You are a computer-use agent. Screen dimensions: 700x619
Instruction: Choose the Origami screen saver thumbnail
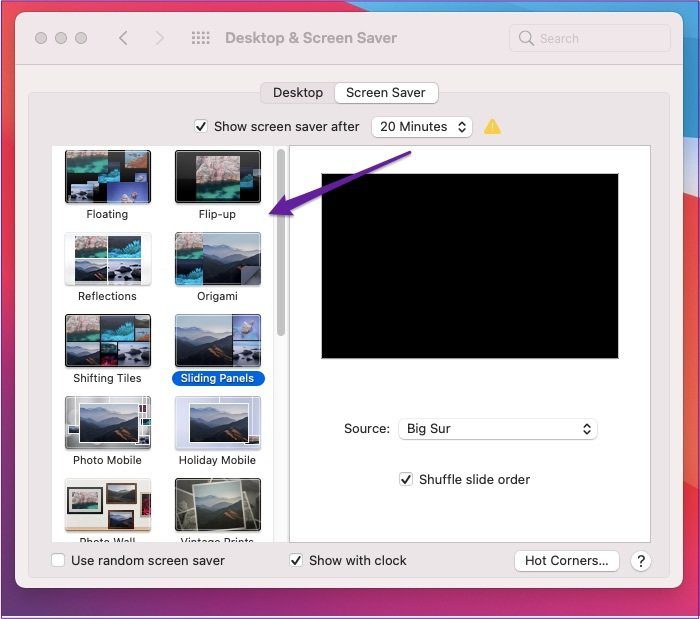(217, 259)
